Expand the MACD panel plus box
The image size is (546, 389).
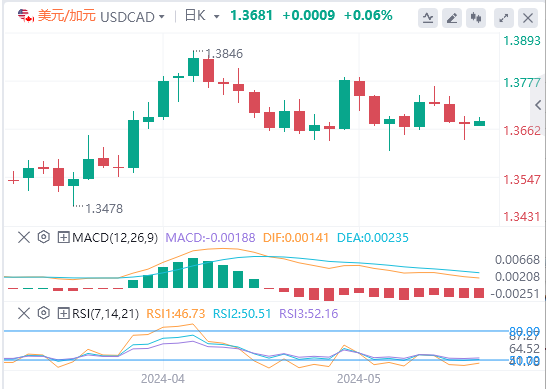[x=63, y=238]
